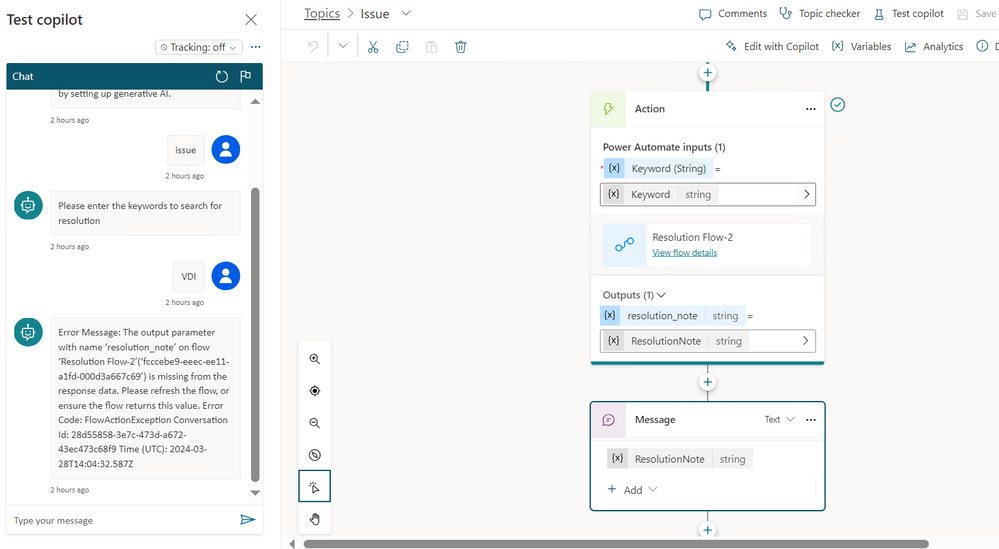Click the Paste clipboard icon

pos(431,46)
